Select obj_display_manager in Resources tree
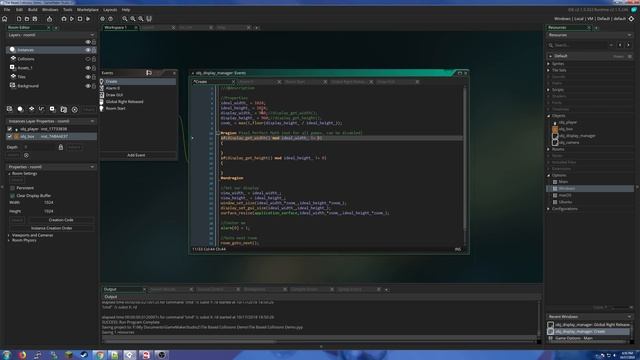This screenshot has height=360, width=640. click(577, 136)
